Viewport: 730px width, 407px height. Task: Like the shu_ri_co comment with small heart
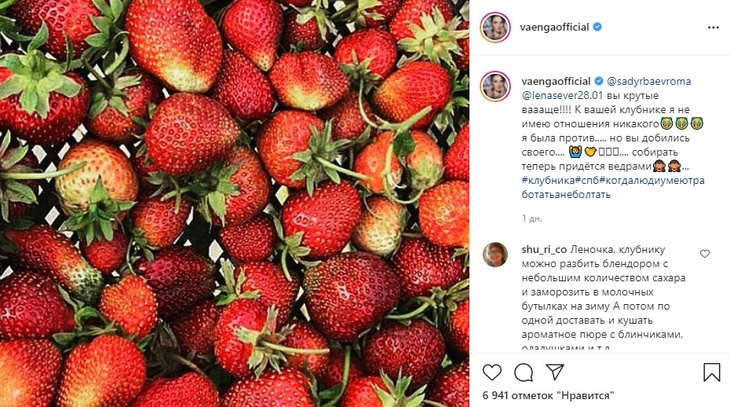[x=705, y=254]
